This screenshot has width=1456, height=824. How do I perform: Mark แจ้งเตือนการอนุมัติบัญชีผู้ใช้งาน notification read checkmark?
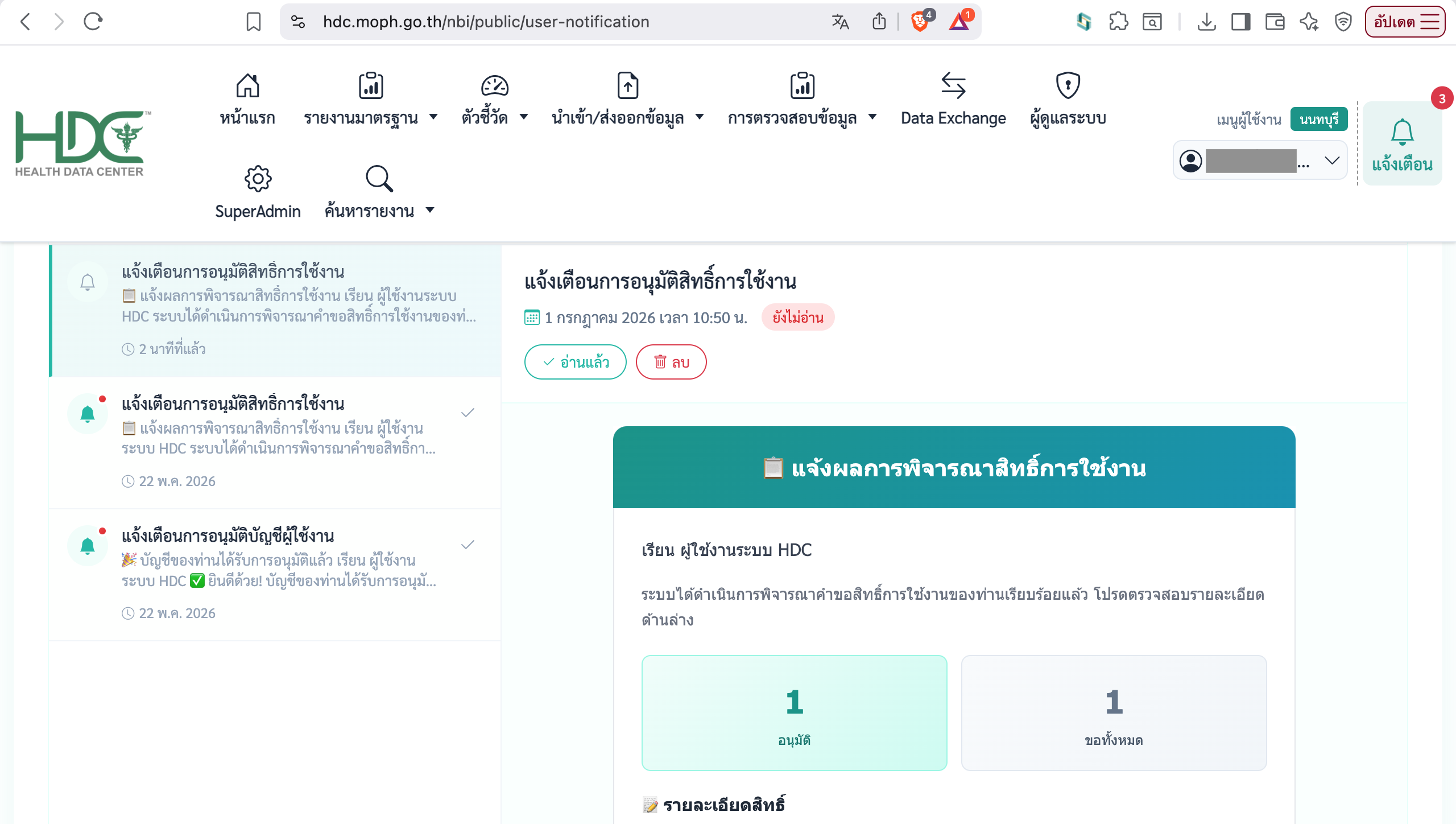[468, 545]
